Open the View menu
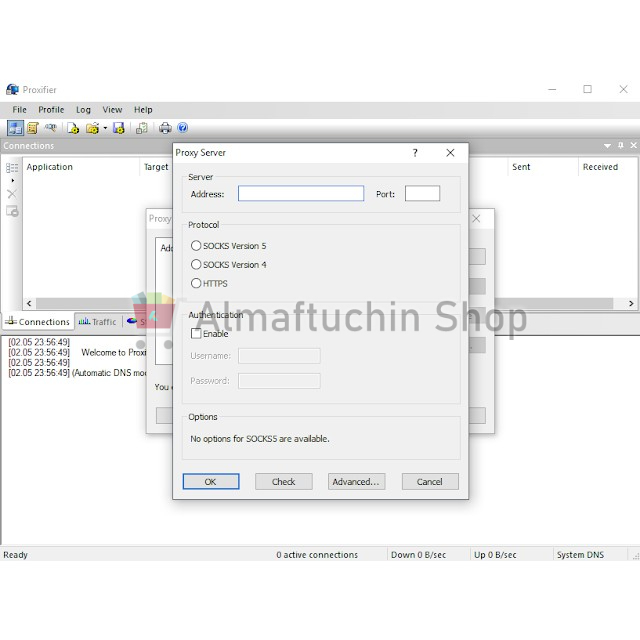This screenshot has width=640, height=640. click(x=112, y=110)
